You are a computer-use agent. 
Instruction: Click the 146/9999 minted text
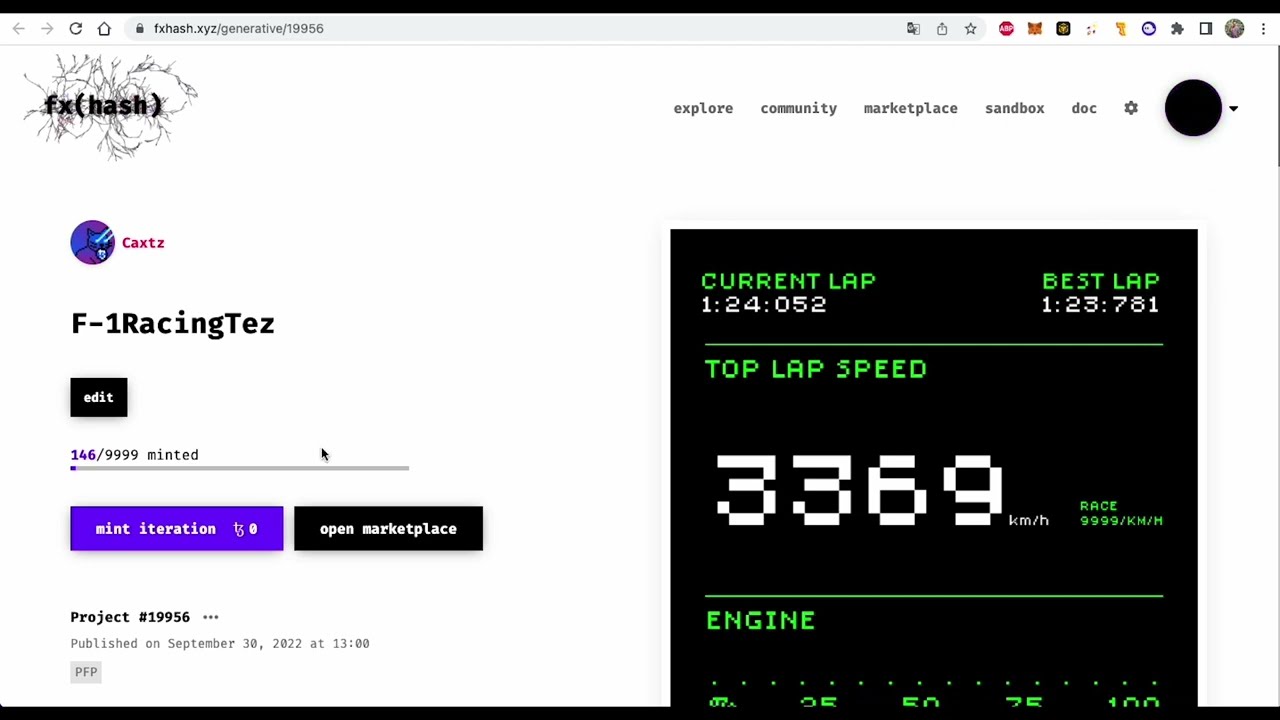[x=135, y=455]
